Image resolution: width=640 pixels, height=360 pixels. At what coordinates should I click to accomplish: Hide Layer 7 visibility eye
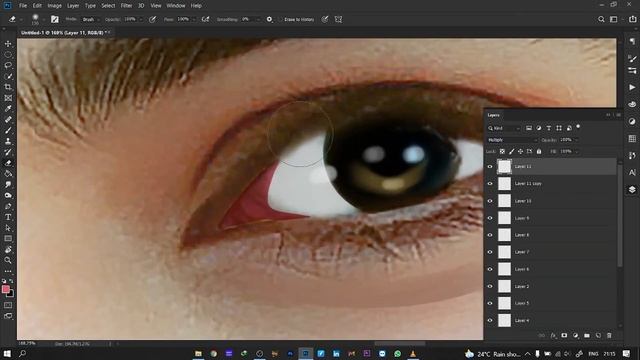(490, 252)
